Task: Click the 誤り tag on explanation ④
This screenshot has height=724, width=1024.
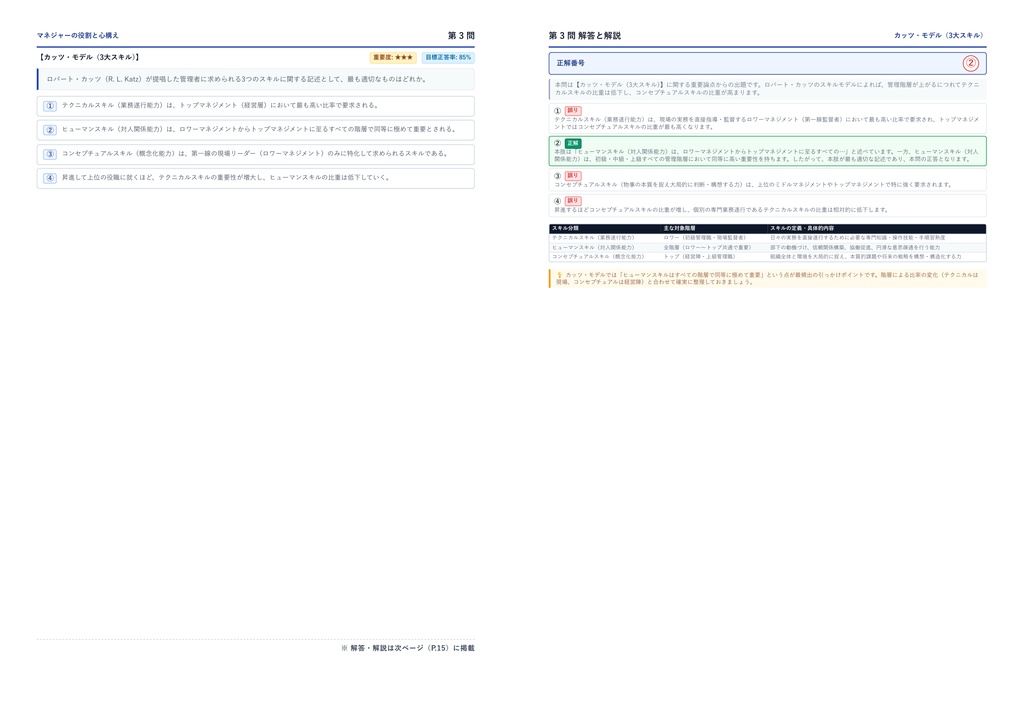Action: [x=573, y=201]
